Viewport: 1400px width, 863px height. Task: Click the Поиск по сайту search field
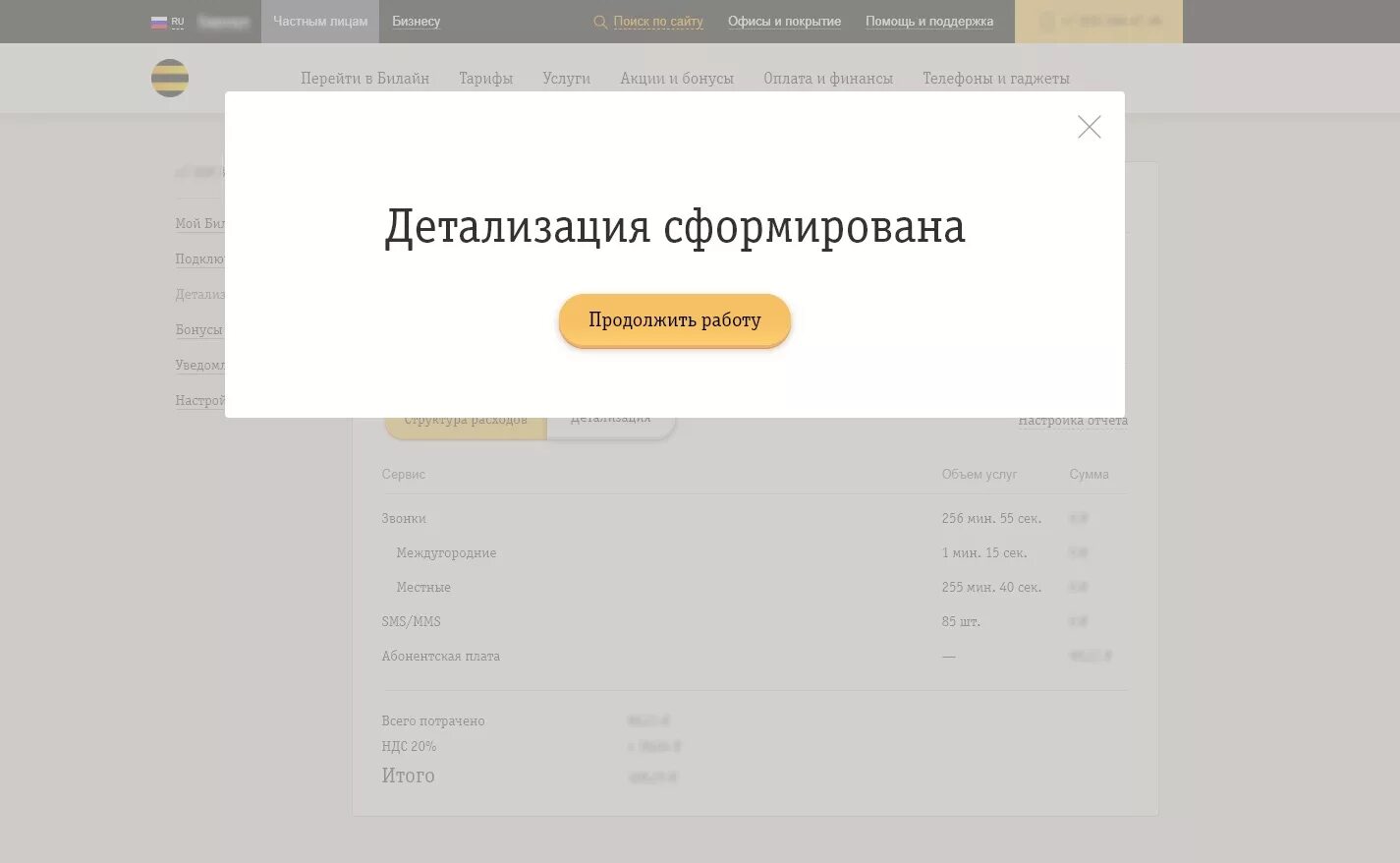pyautogui.click(x=658, y=21)
